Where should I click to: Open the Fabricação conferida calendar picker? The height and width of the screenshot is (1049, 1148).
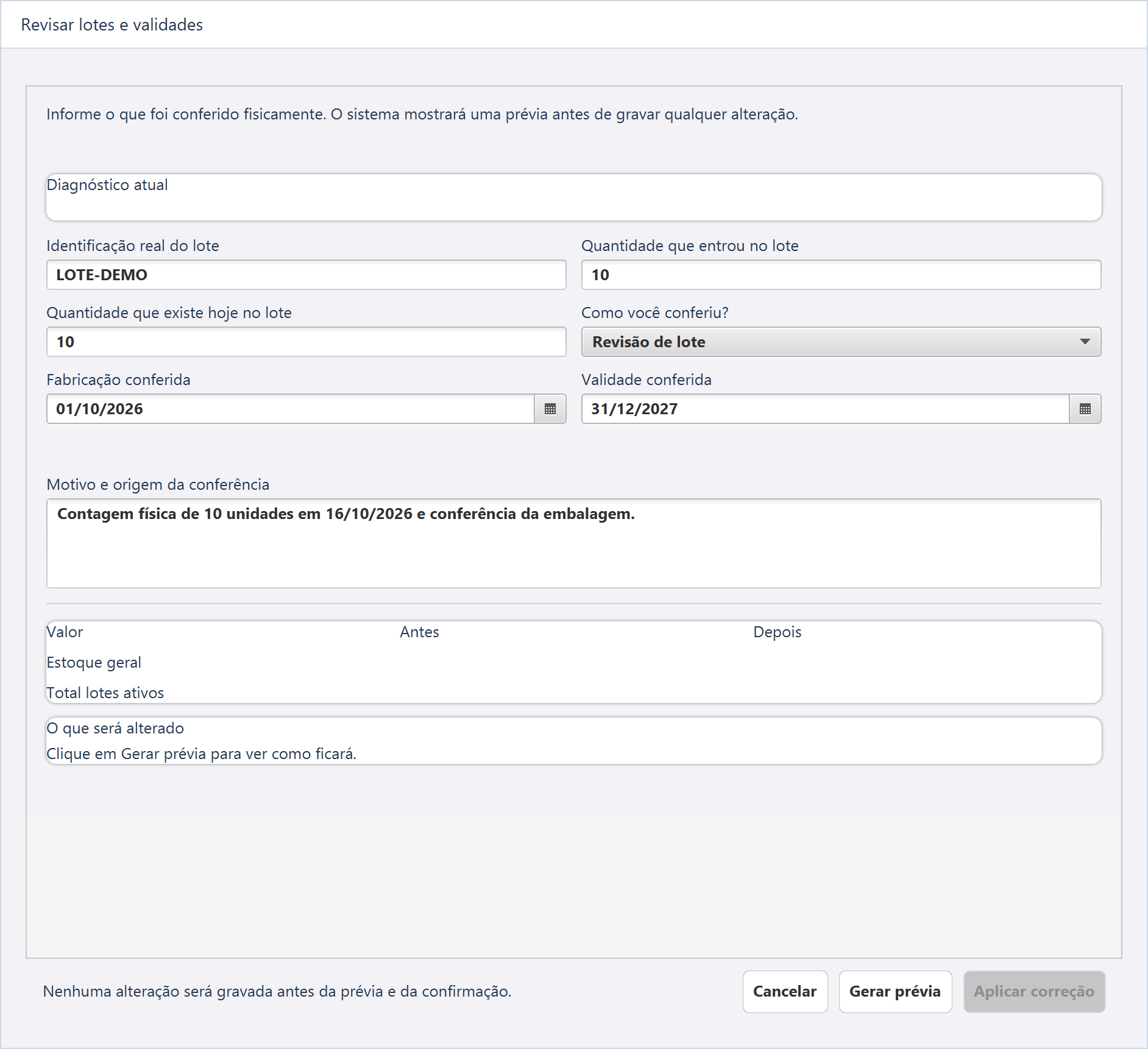[550, 409]
